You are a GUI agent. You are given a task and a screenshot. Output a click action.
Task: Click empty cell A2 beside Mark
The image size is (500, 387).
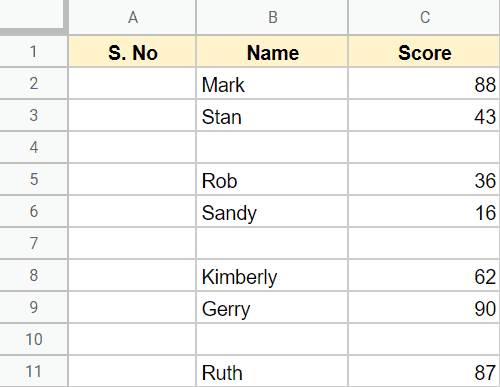click(x=132, y=83)
